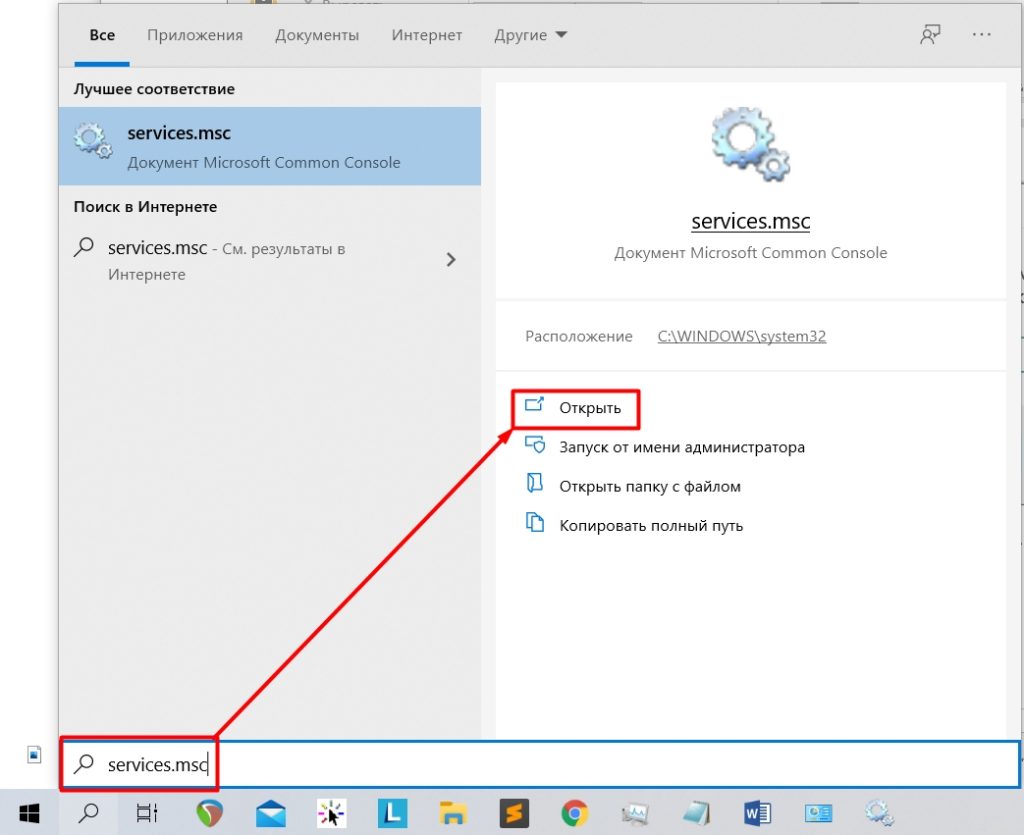This screenshot has height=835, width=1024.
Task: Open the Mail app from the taskbar
Action: [269, 812]
